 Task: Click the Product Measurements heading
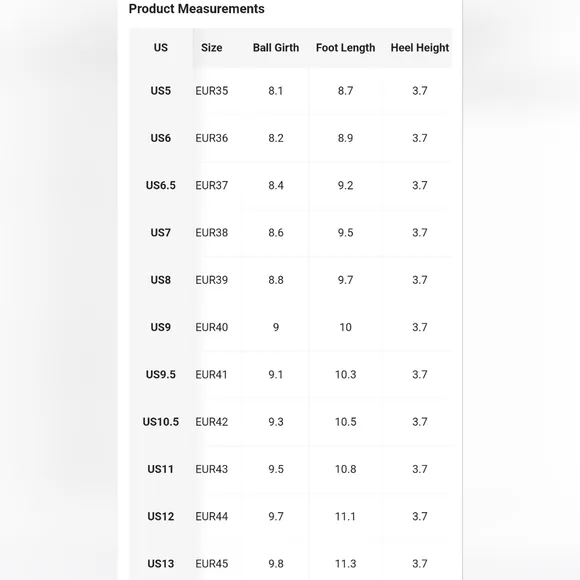(x=196, y=9)
